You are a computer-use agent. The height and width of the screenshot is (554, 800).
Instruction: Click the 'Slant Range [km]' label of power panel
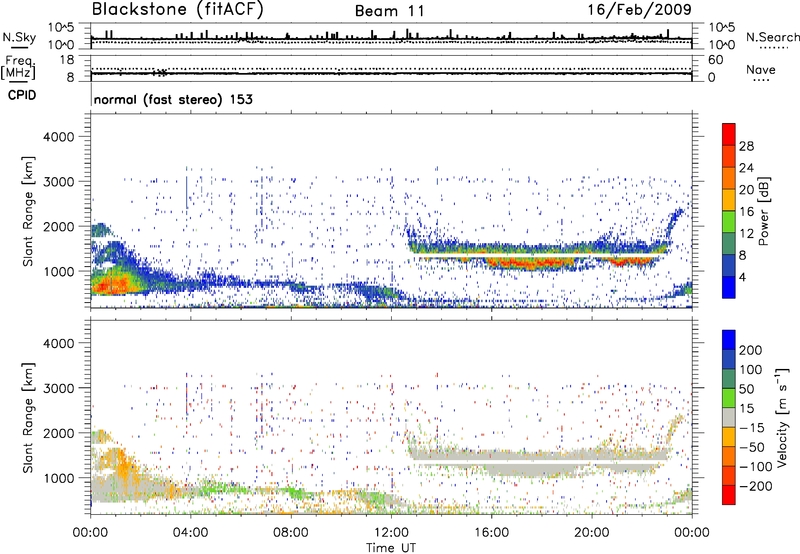coord(28,211)
